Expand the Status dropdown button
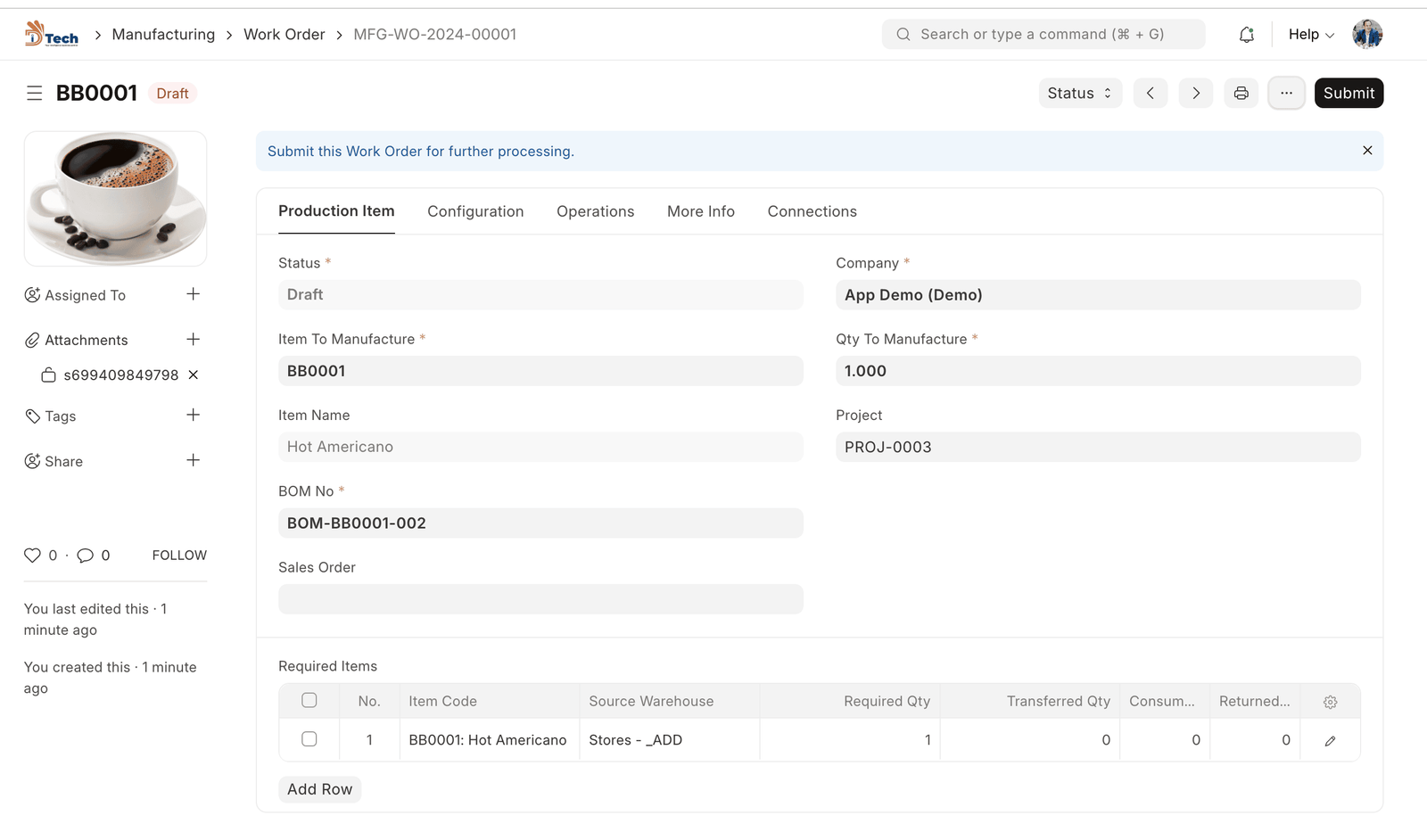 [1079, 94]
